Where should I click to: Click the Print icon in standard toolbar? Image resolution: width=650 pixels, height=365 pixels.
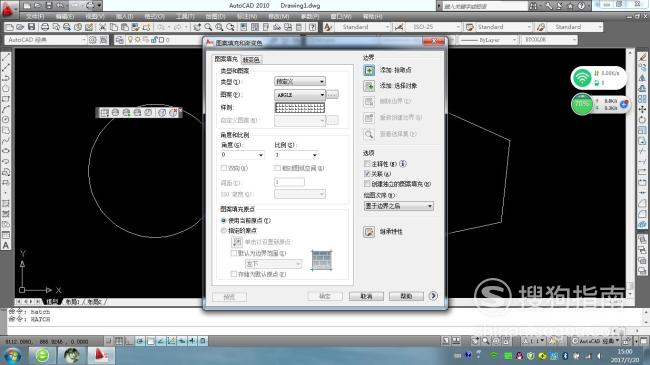(45, 27)
